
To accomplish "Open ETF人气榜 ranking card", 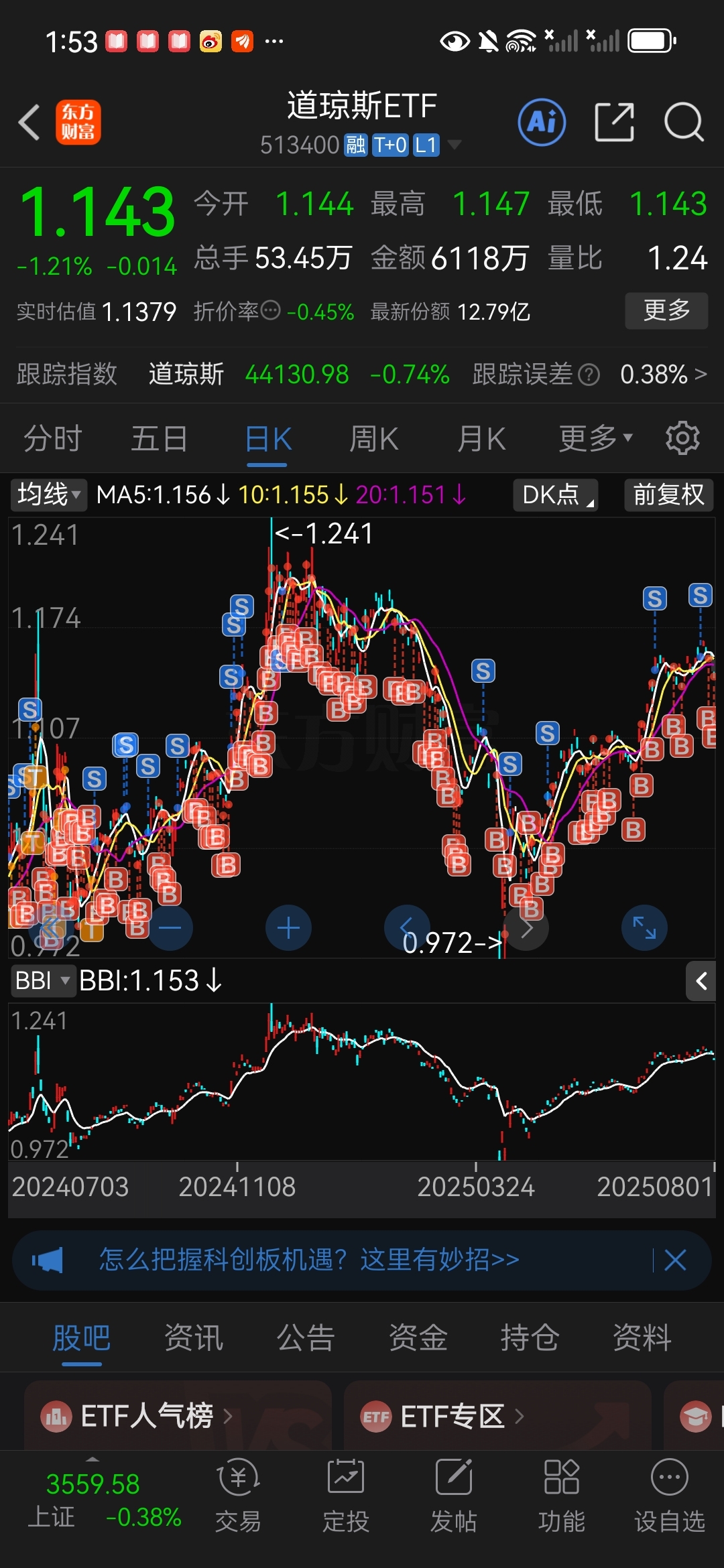I will [x=178, y=1415].
